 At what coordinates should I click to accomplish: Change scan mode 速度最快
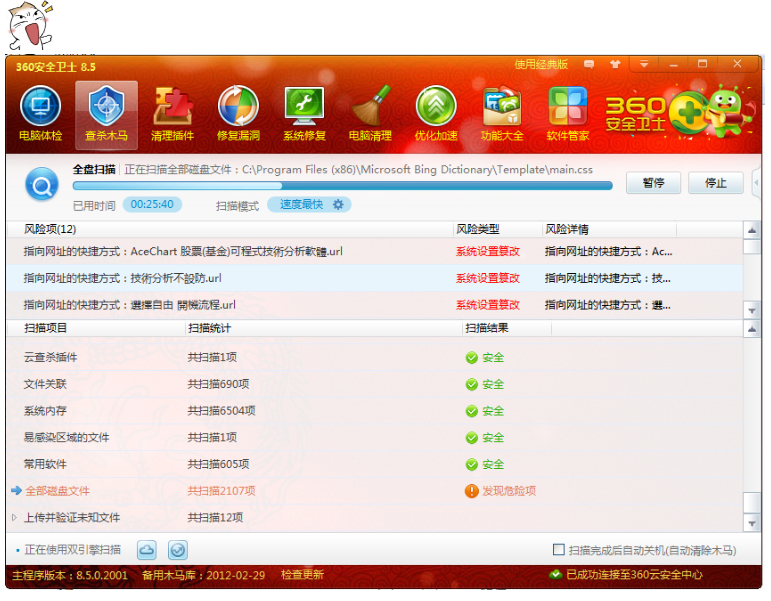[309, 205]
